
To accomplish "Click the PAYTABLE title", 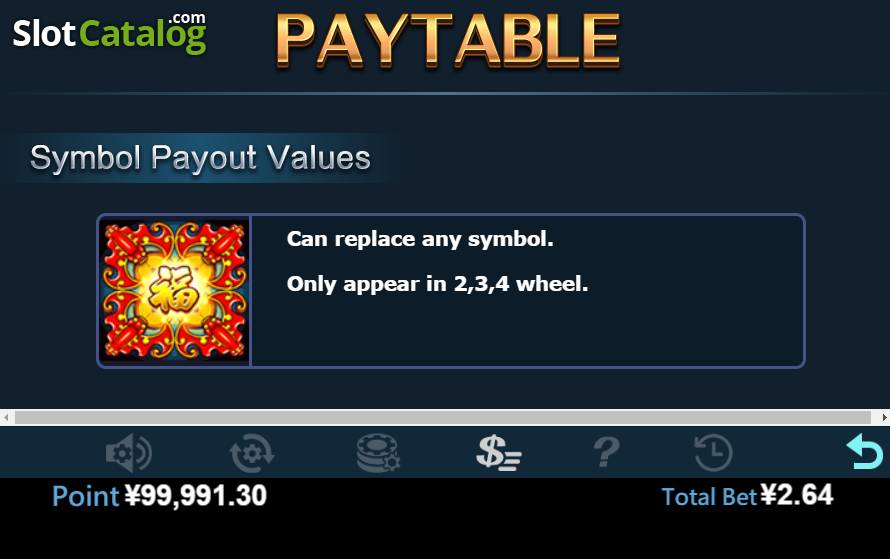I will pyautogui.click(x=448, y=40).
